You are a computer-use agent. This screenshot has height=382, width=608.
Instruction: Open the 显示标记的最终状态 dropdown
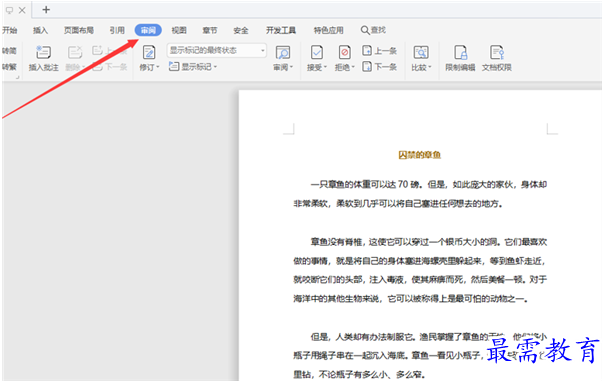[x=217, y=50]
